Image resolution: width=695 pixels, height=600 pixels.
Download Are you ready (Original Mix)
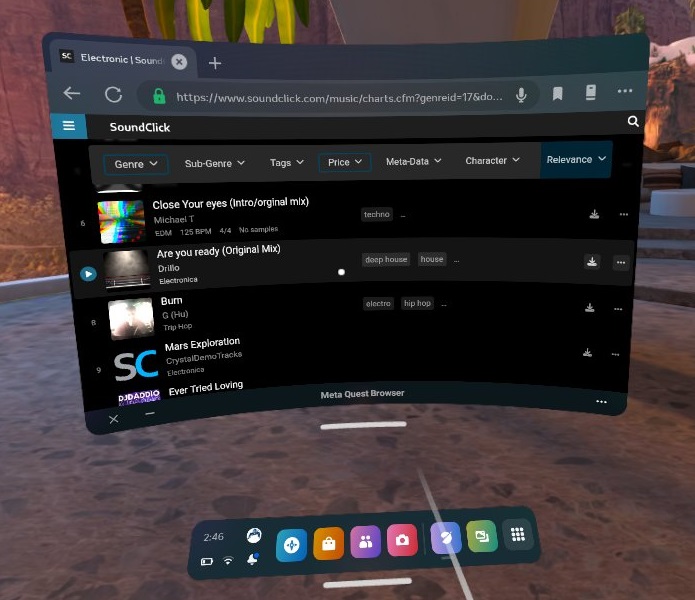[592, 261]
